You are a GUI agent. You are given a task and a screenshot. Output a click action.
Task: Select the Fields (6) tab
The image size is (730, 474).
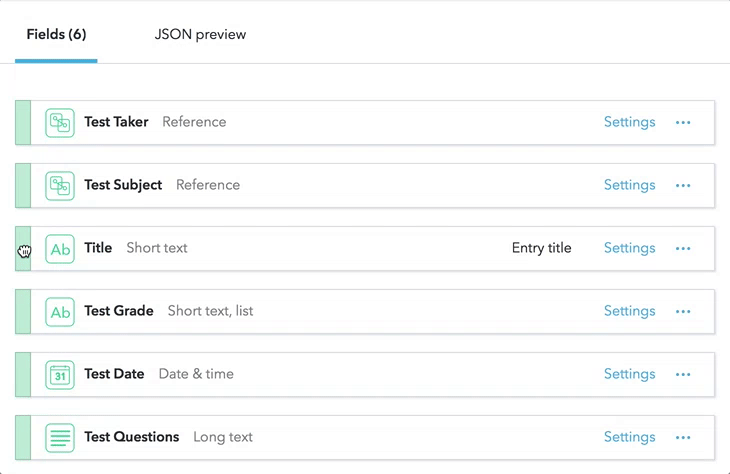56,34
